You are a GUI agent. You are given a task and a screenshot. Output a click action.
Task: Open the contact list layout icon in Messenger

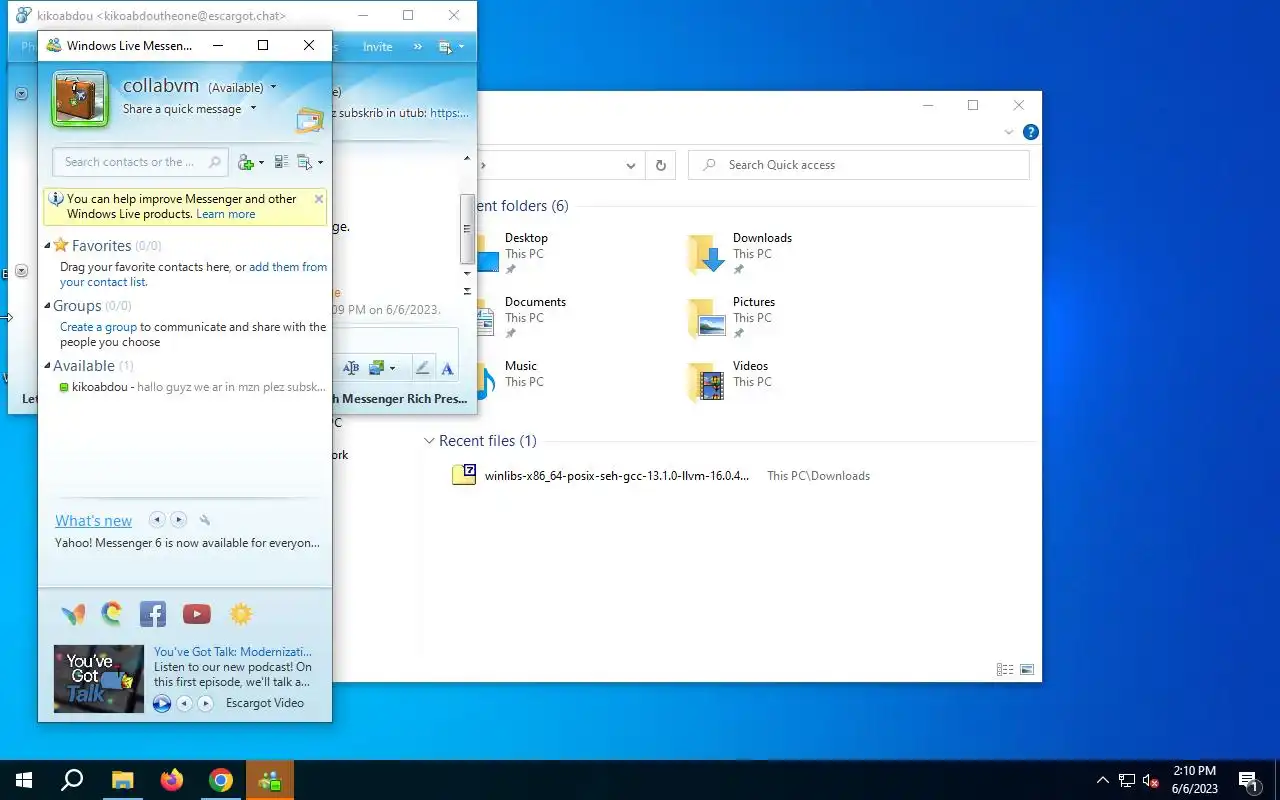pyautogui.click(x=281, y=162)
